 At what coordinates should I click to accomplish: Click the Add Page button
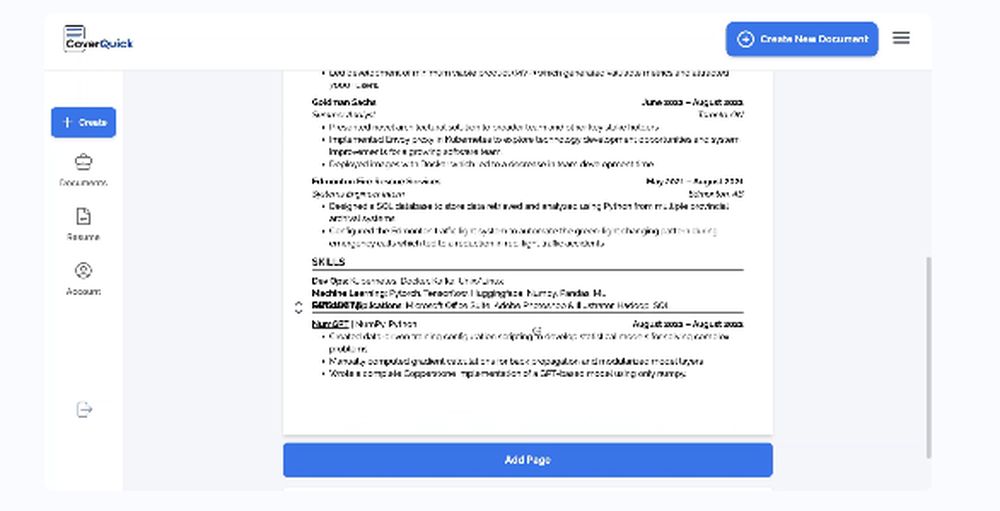point(527,460)
